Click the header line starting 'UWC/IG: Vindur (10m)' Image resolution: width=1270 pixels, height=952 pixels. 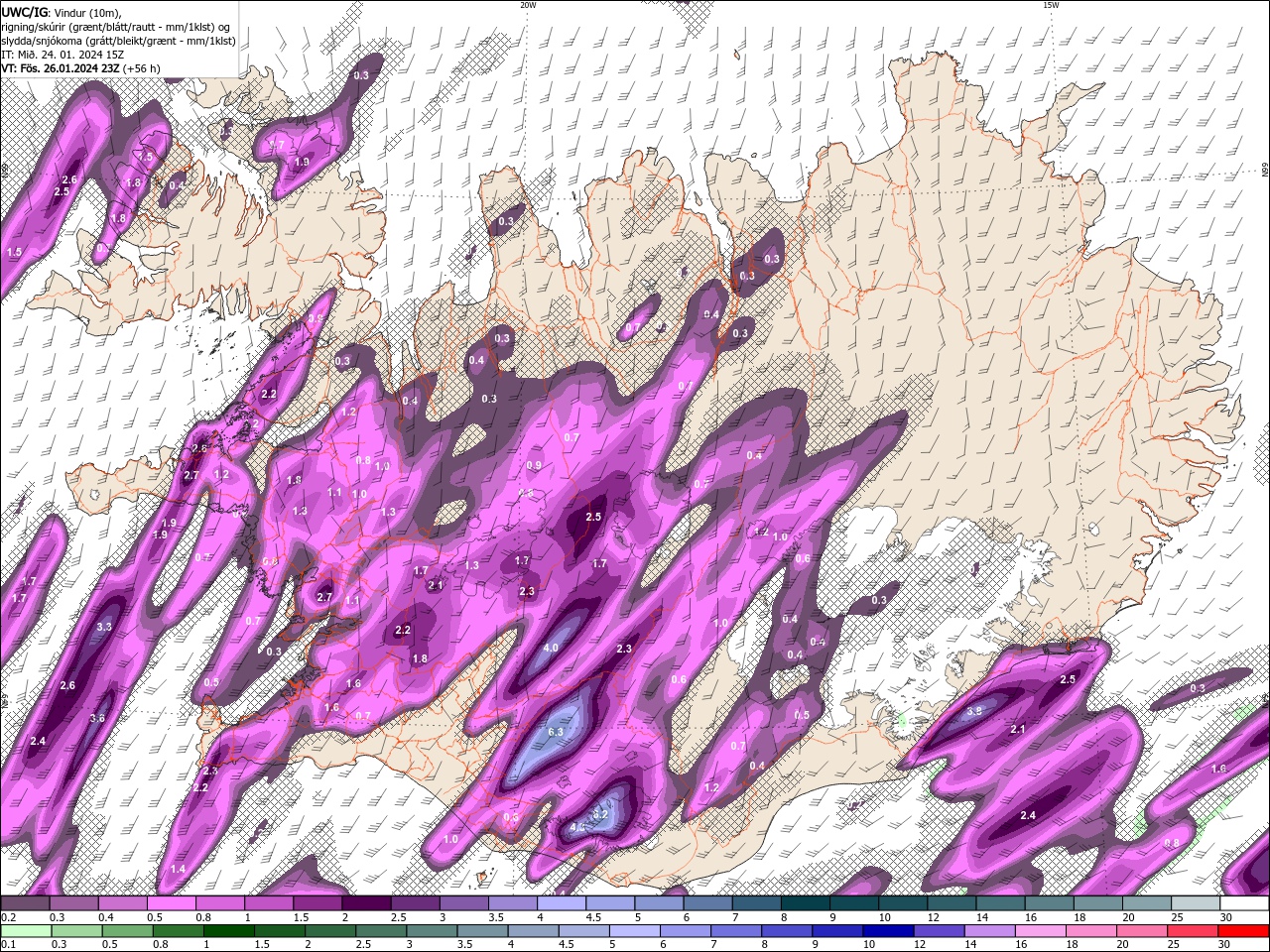(63, 11)
